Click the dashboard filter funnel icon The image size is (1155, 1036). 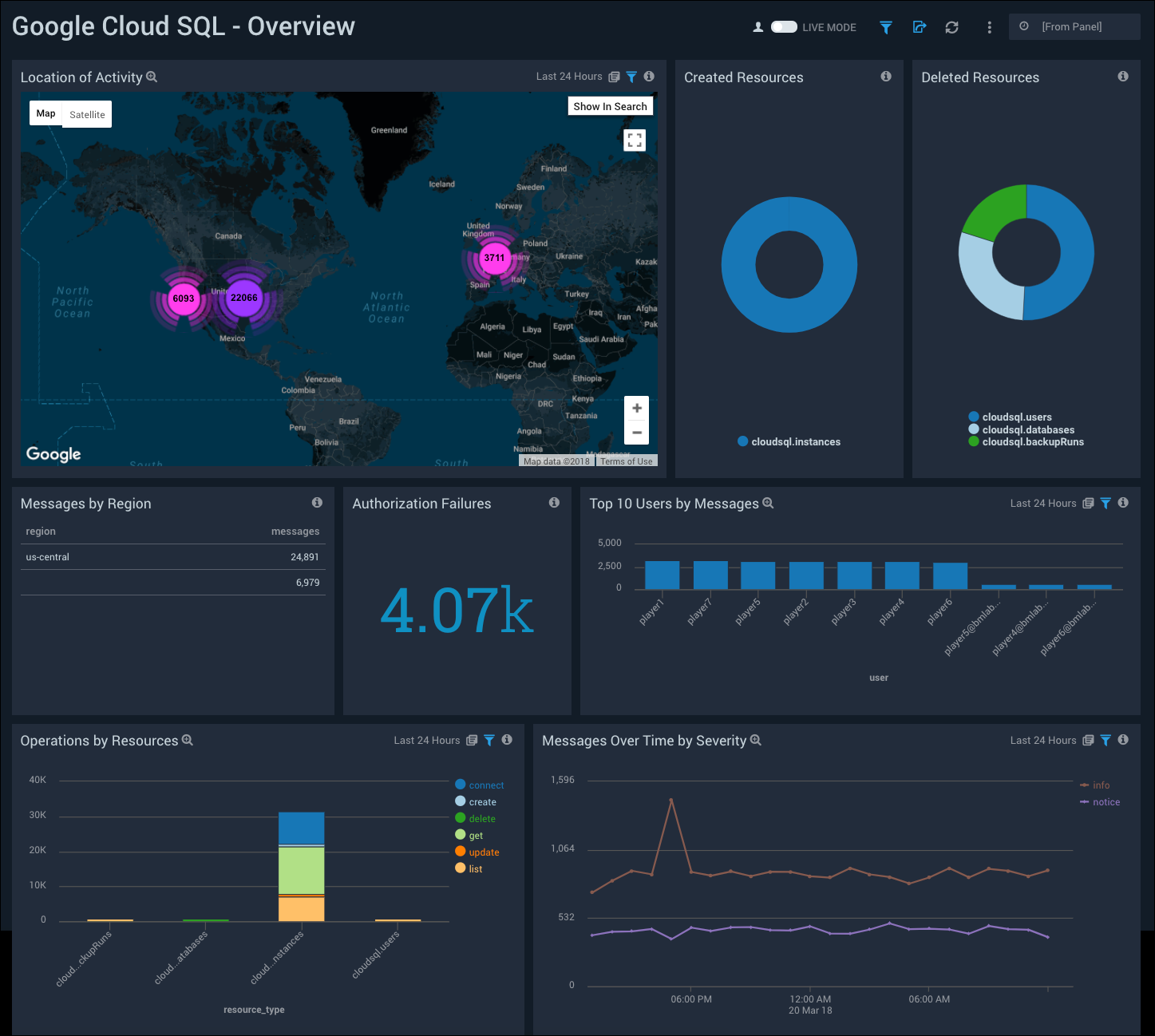click(885, 27)
